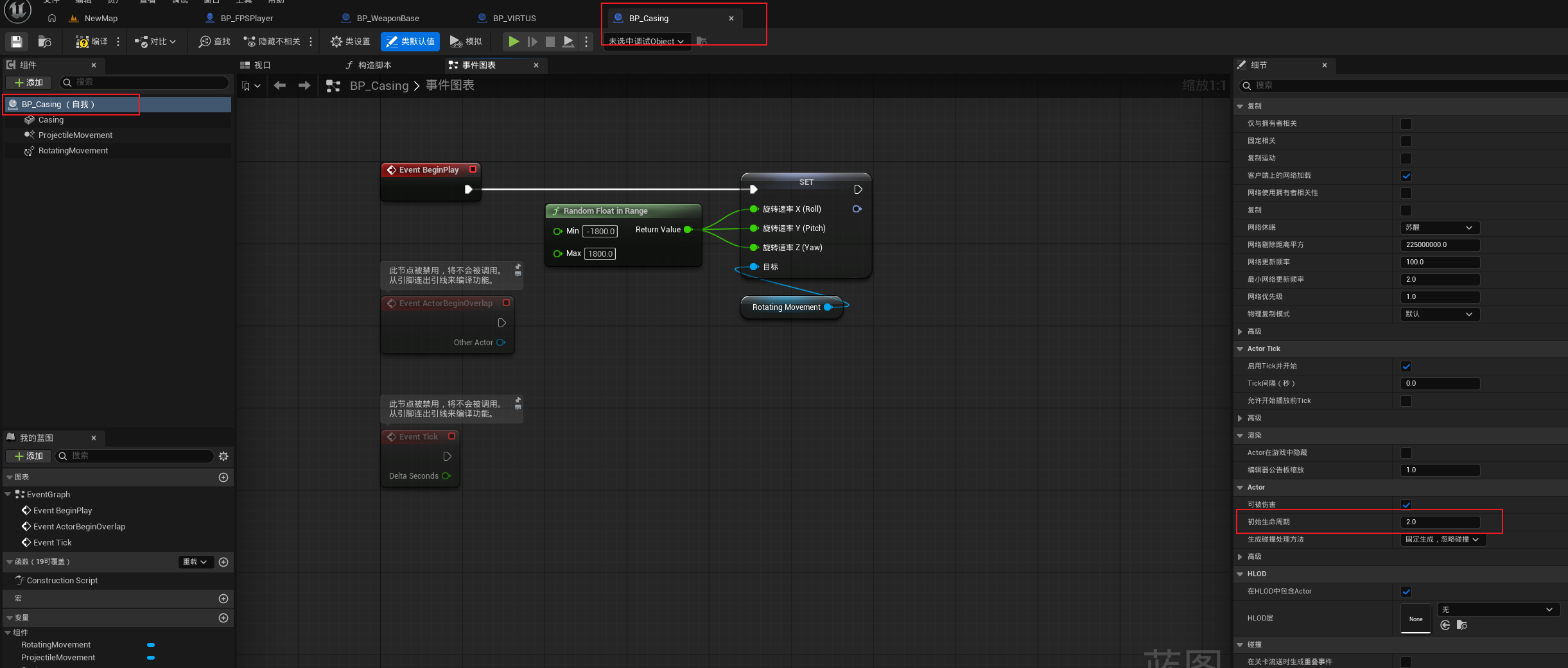This screenshot has width=1568, height=668.
Task: Open the 物理复制模式 dropdown
Action: coord(1440,314)
